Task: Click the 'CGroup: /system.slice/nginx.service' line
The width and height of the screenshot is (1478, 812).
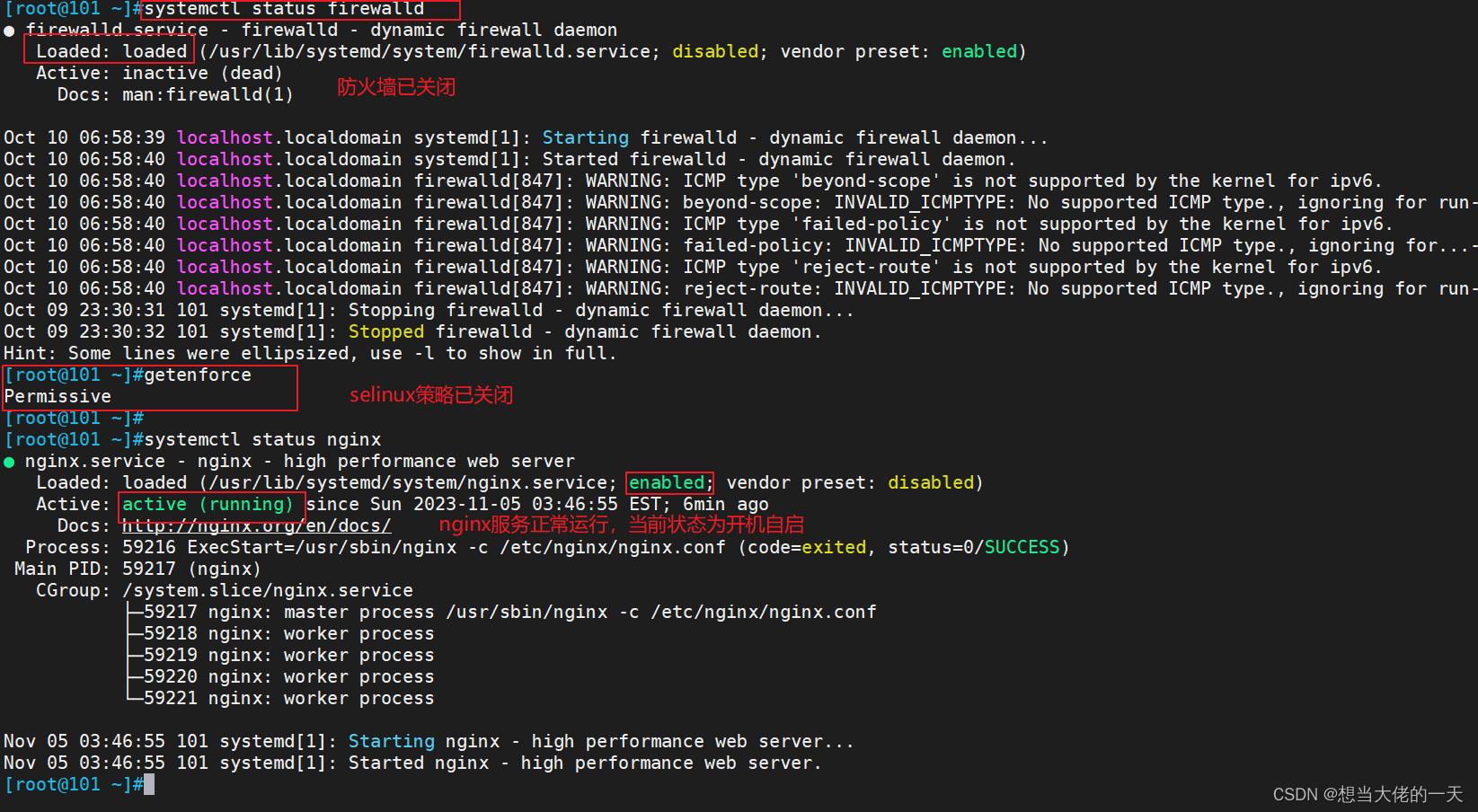Action: click(225, 590)
